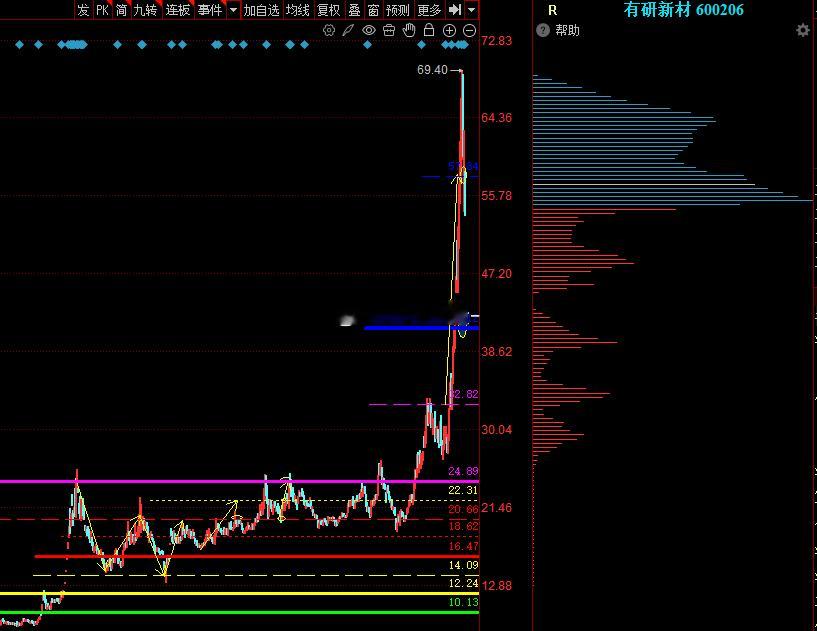Select the green horizontal line at 10.13
Image resolution: width=817 pixels, height=631 pixels.
click(x=239, y=612)
